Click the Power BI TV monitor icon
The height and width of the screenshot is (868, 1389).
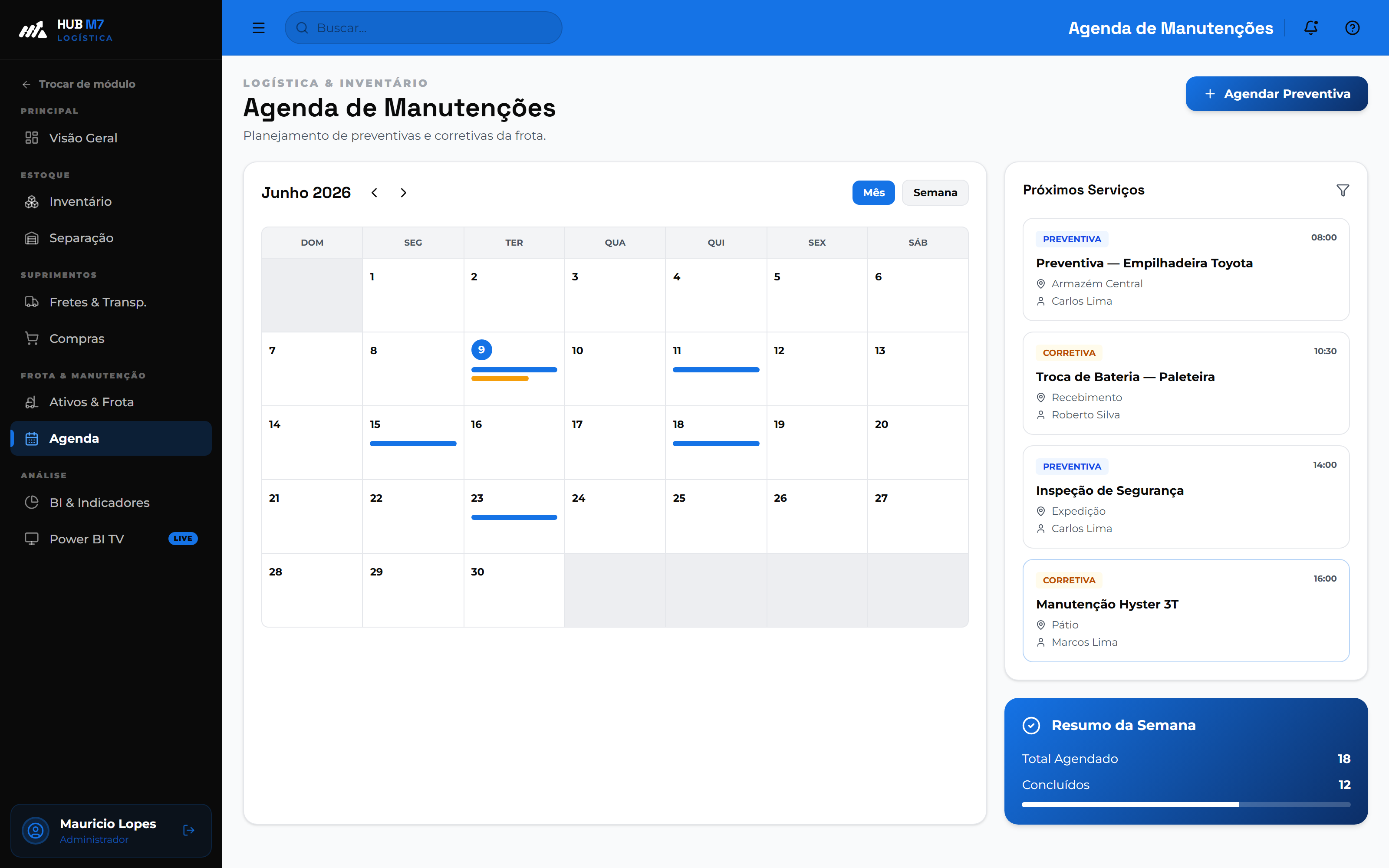click(x=32, y=539)
